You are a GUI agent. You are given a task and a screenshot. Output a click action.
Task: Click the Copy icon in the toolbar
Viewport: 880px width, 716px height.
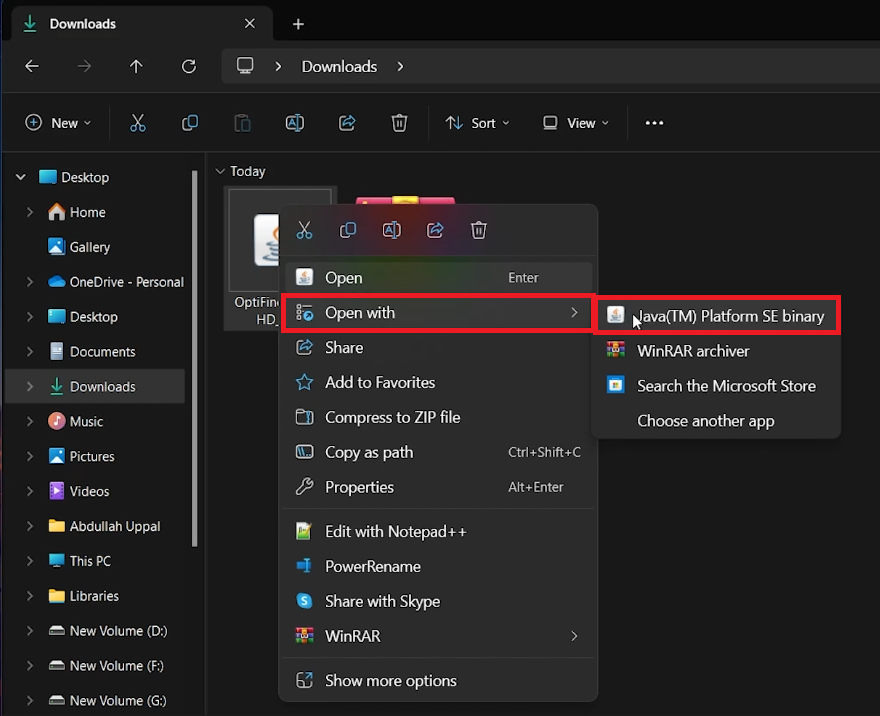(190, 123)
